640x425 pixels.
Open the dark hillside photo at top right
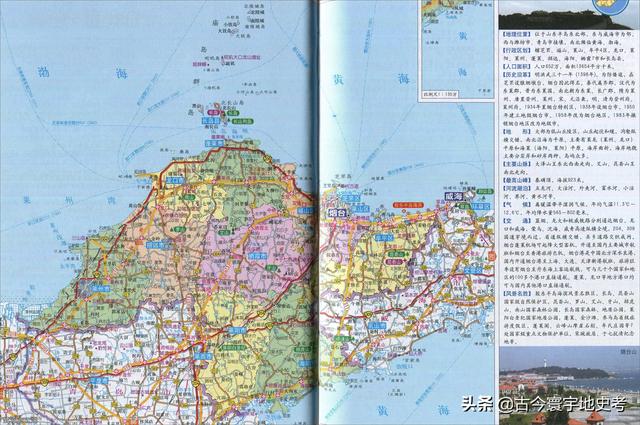(x=569, y=14)
